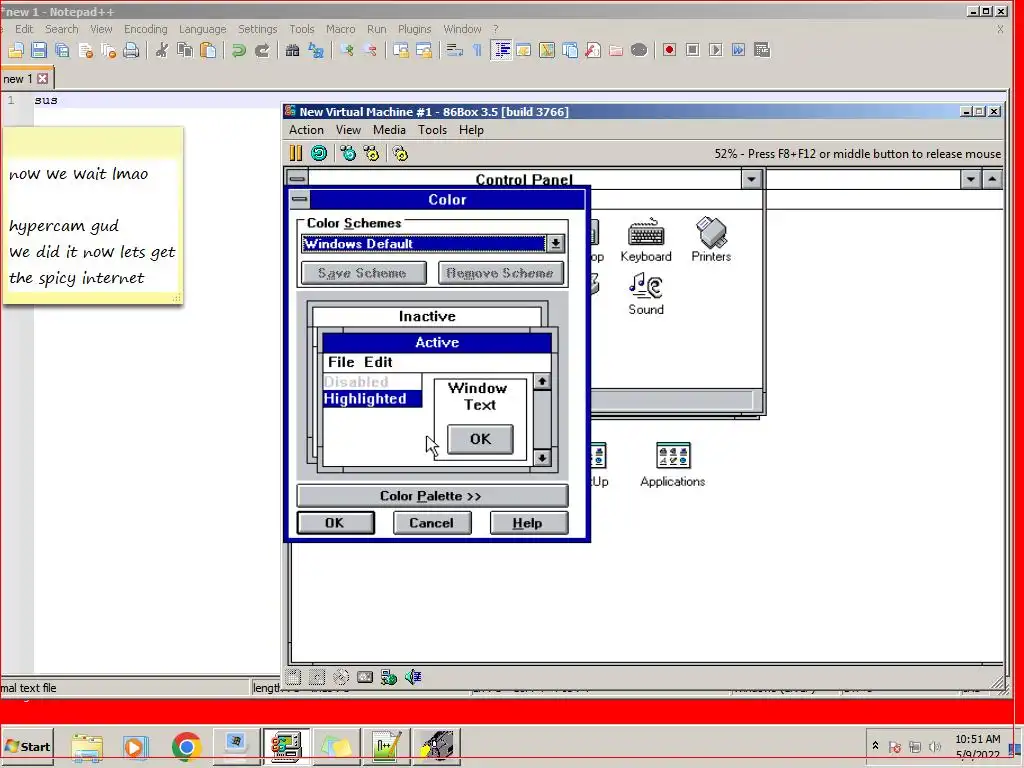1024x768 pixels.
Task: Click the Save icon in Notepad++ toolbar
Action: [x=39, y=50]
